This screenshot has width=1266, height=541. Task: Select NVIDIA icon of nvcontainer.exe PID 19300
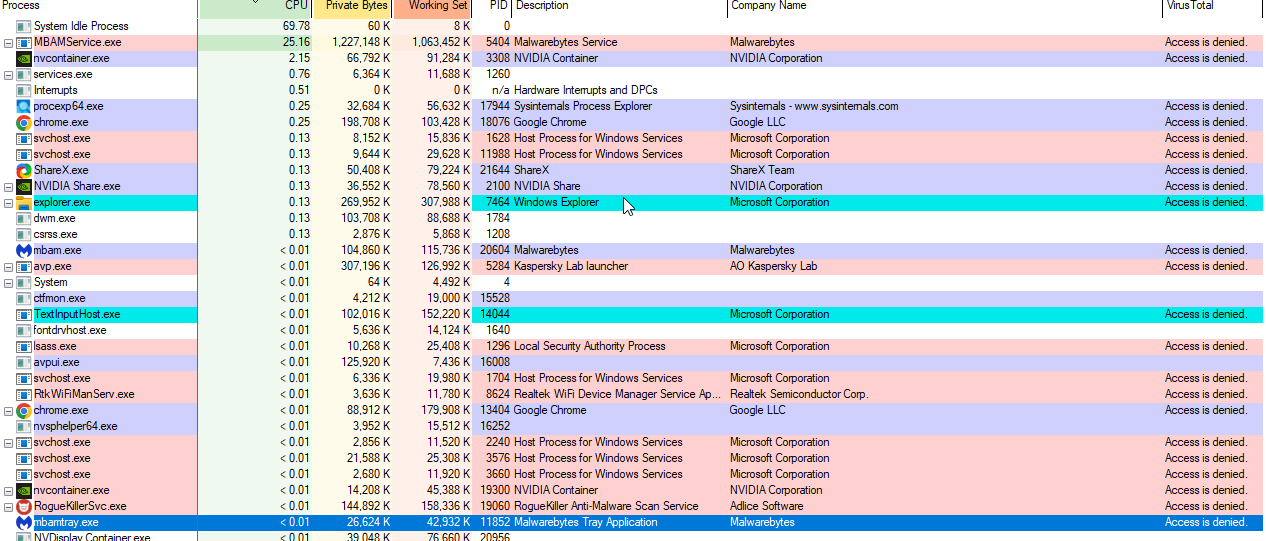point(24,490)
